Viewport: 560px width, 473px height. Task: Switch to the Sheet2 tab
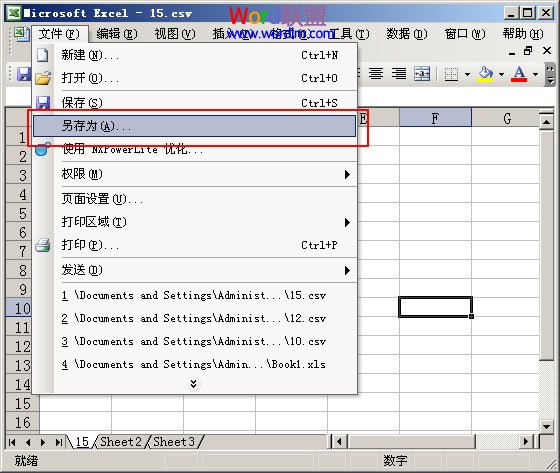(121, 442)
